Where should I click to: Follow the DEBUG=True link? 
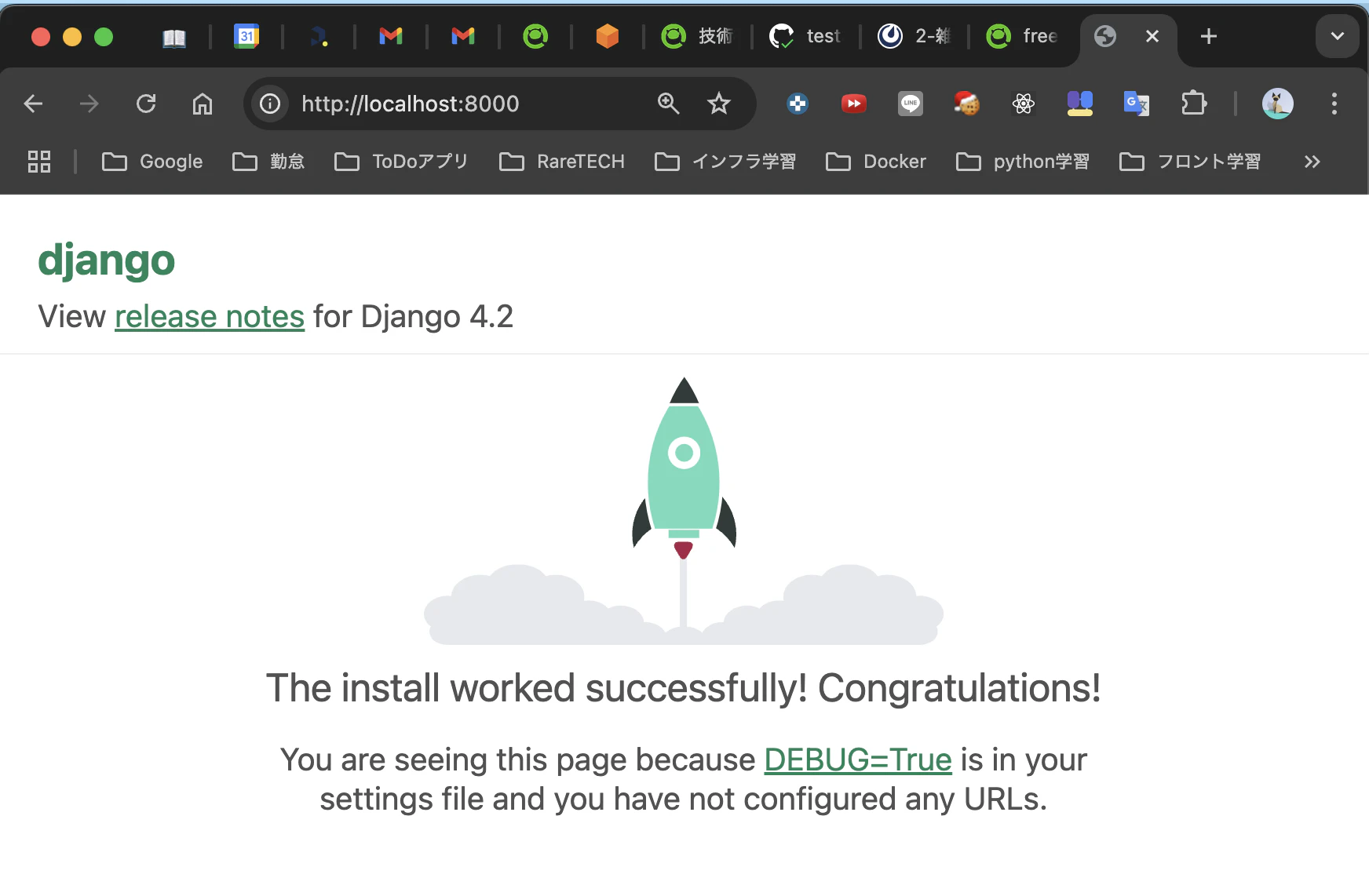[x=858, y=759]
